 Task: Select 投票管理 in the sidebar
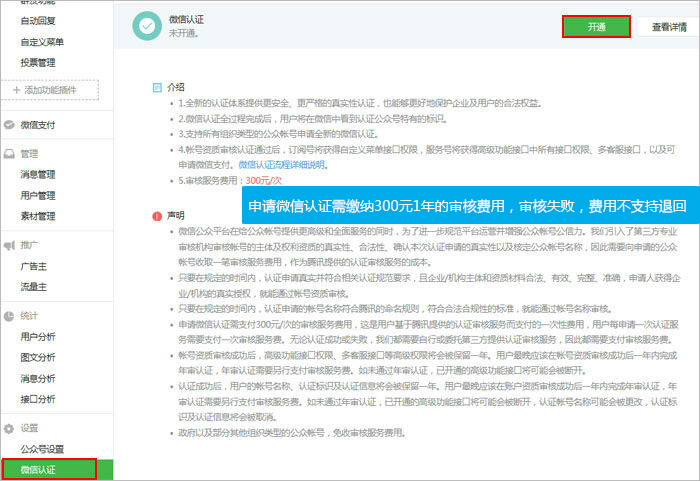coord(38,62)
